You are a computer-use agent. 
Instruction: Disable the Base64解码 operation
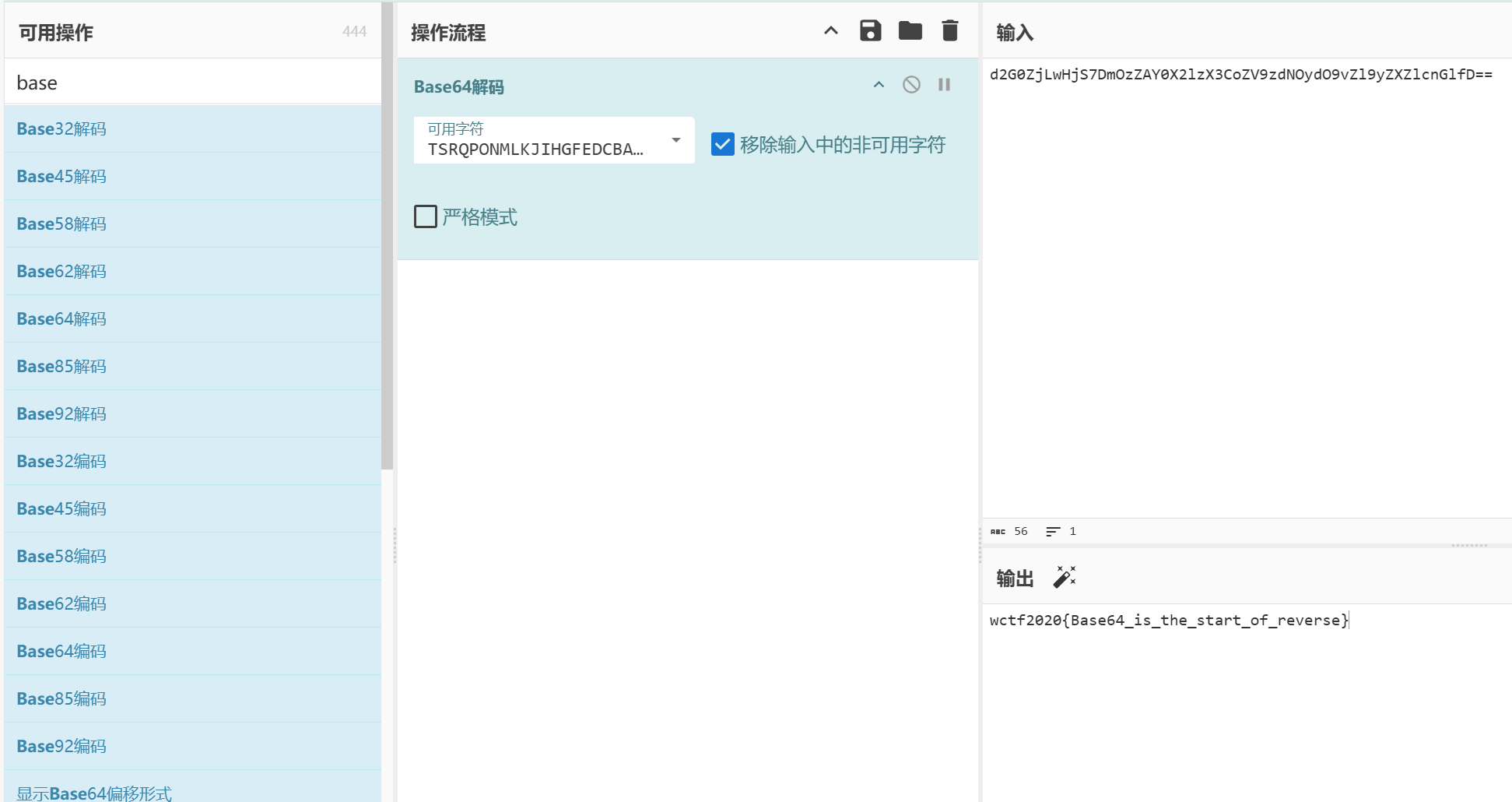911,85
